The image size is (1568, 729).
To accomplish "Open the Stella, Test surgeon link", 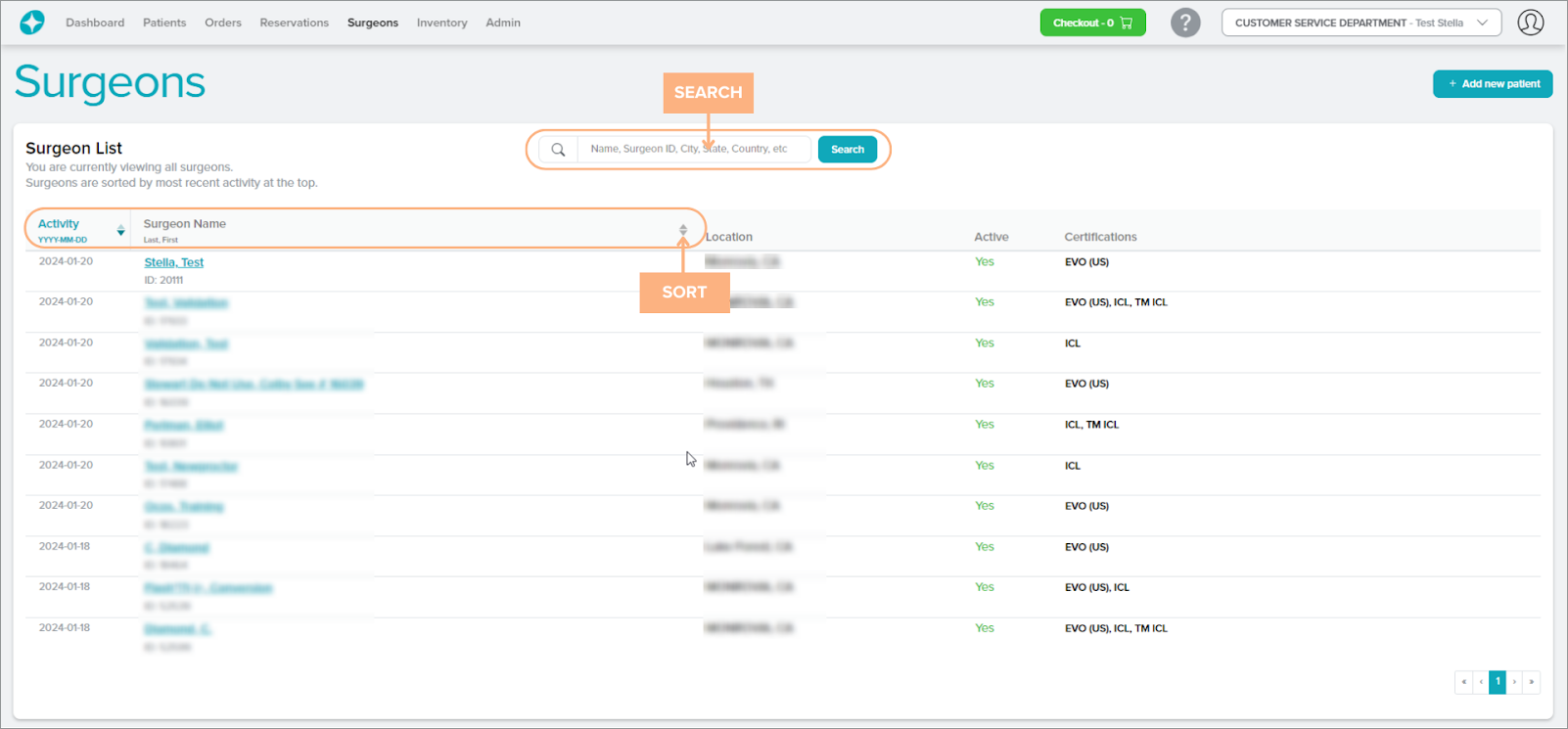I will pos(174,262).
